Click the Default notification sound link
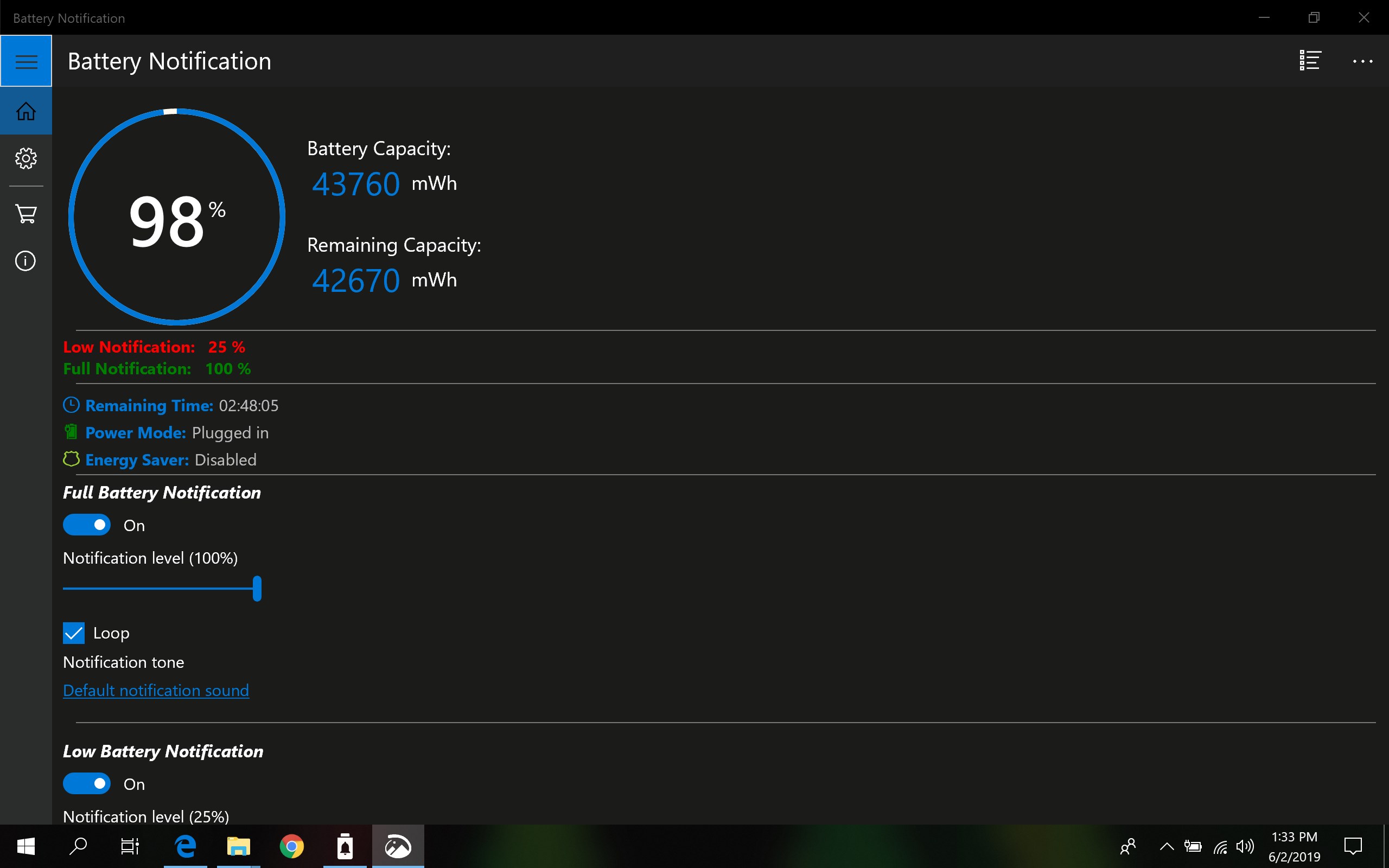 (156, 690)
